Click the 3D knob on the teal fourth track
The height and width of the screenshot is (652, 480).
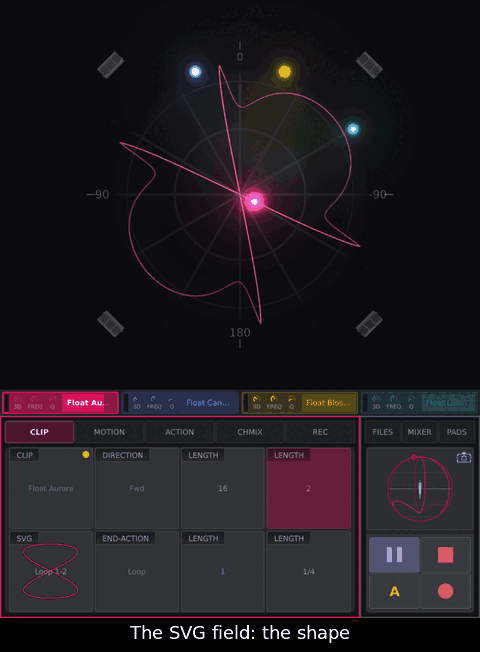pyautogui.click(x=376, y=399)
